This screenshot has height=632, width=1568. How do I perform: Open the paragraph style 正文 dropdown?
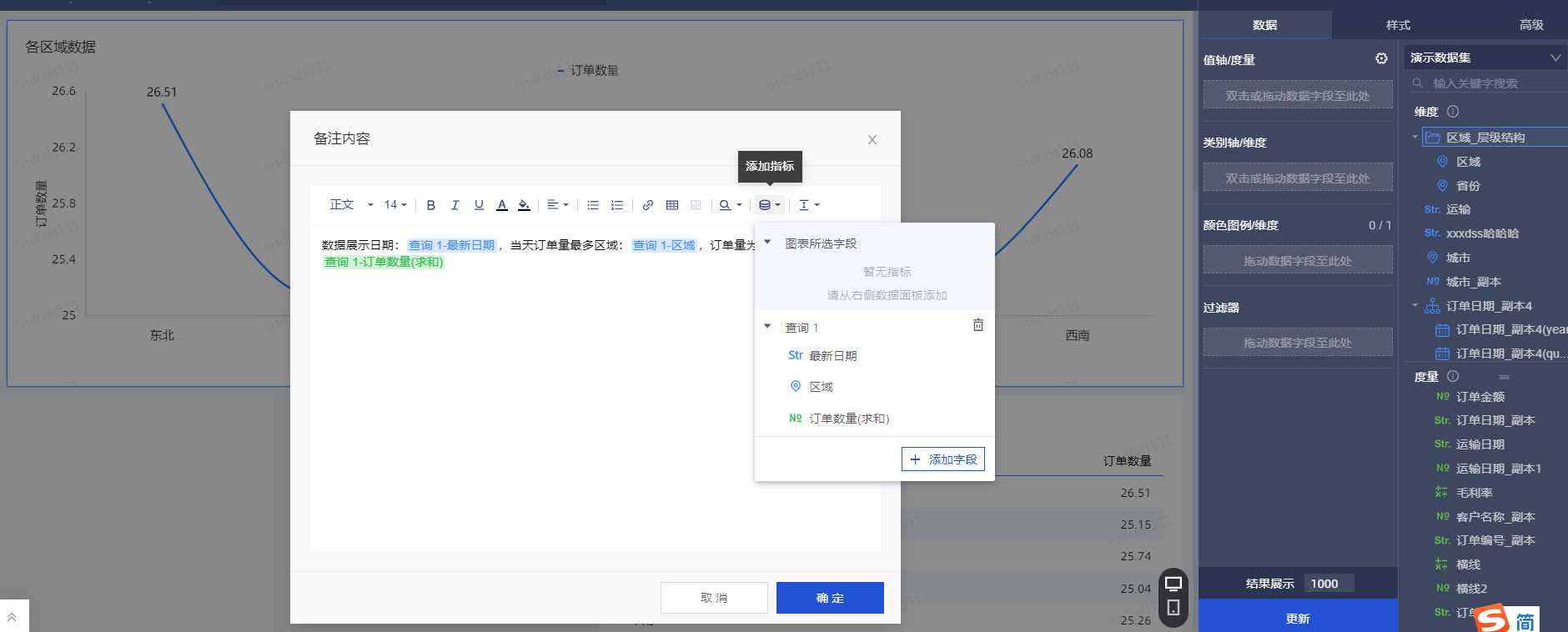[351, 205]
